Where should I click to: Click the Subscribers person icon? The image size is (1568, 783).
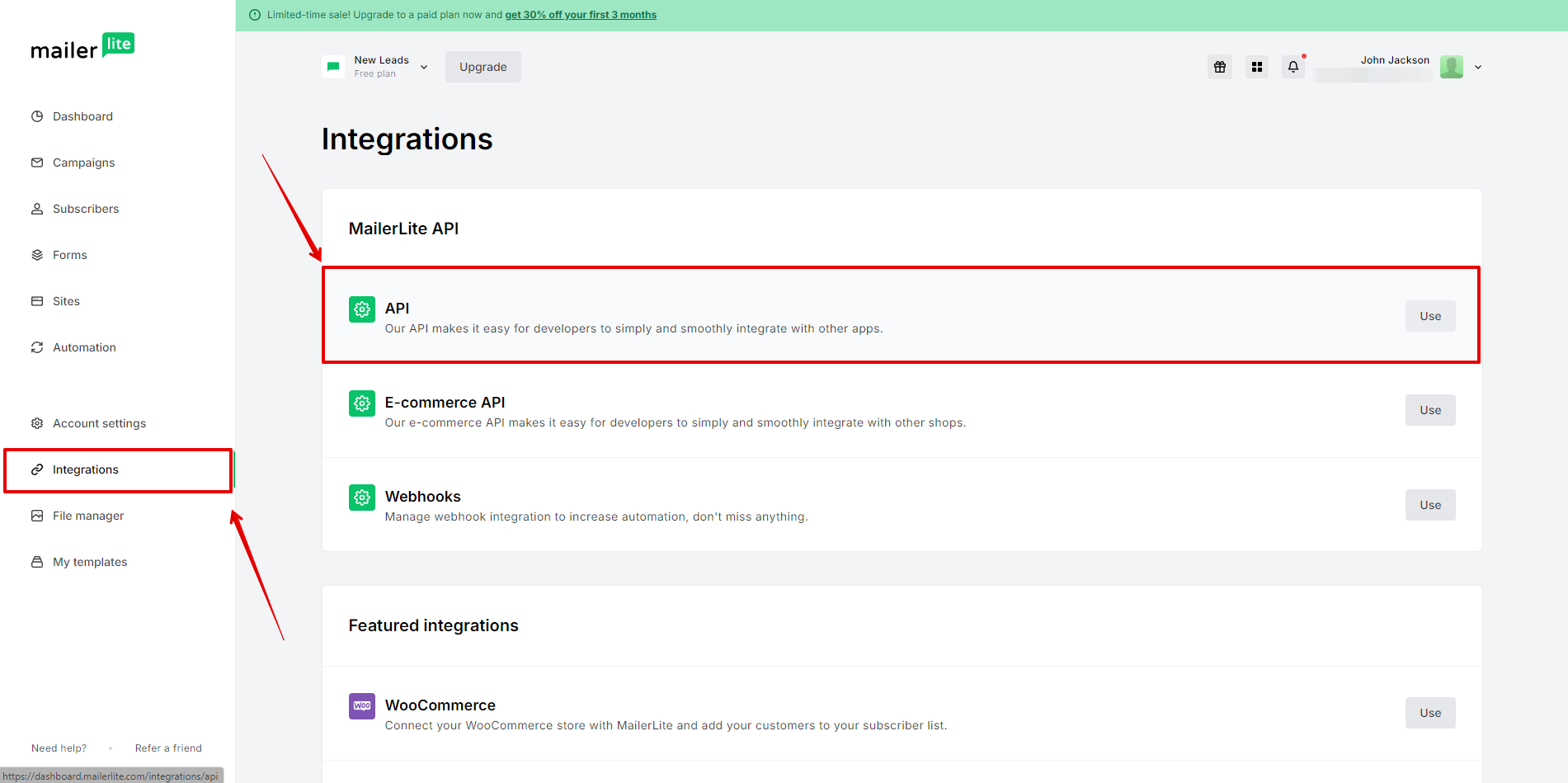click(37, 209)
